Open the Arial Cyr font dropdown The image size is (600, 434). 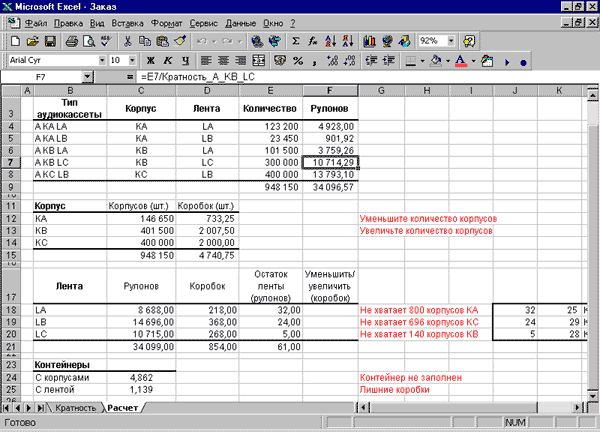pos(102,60)
